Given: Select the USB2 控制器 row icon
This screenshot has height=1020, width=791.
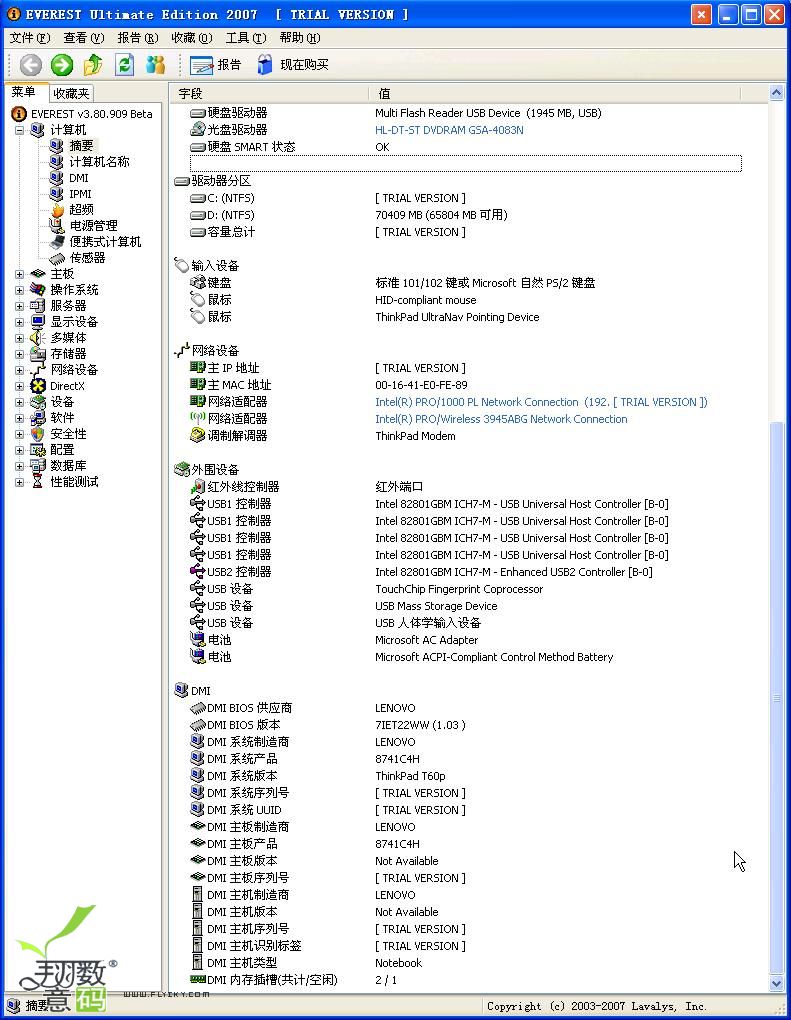Looking at the screenshot, I should click(x=198, y=572).
